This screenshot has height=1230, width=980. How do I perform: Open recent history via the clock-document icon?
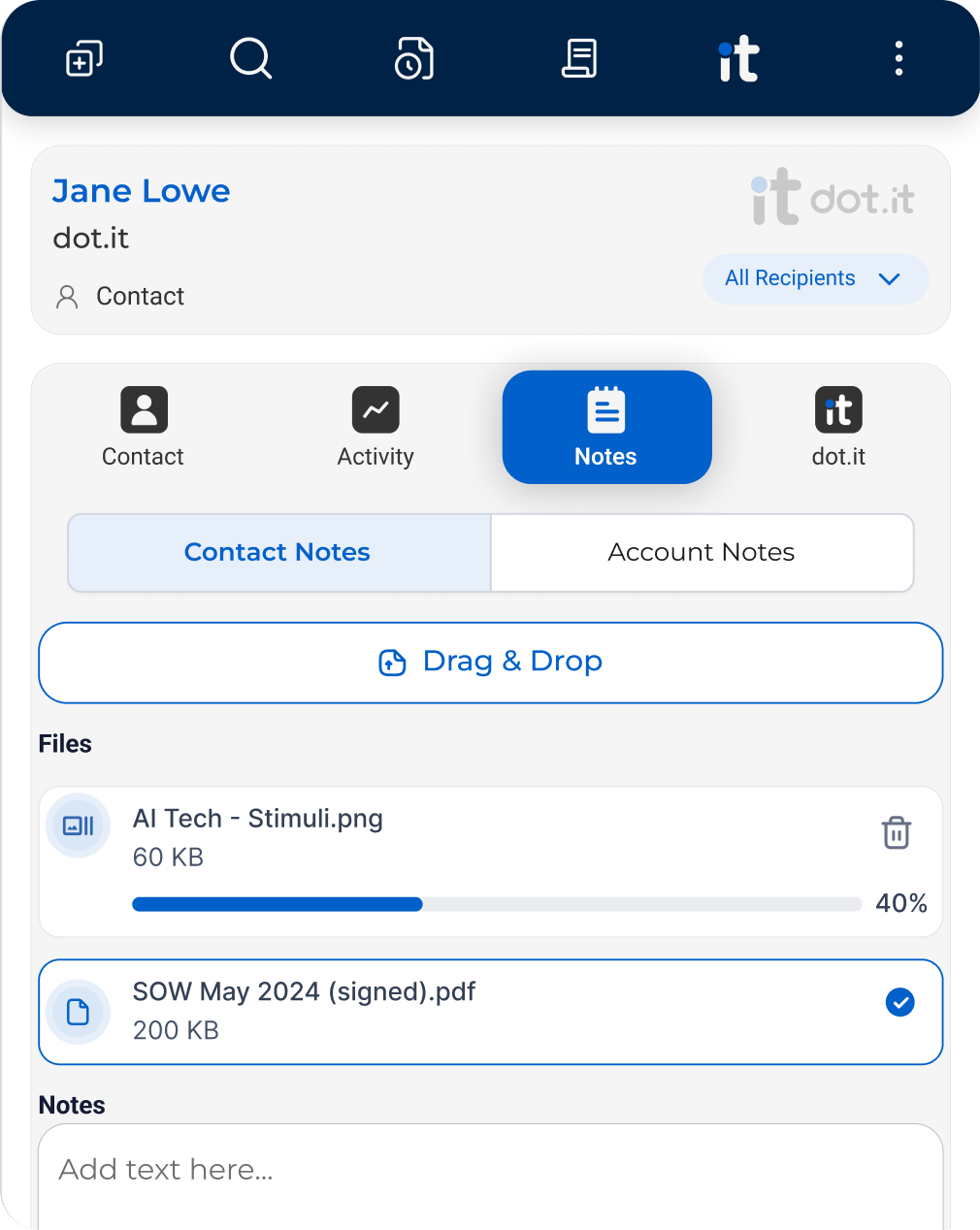(x=413, y=58)
